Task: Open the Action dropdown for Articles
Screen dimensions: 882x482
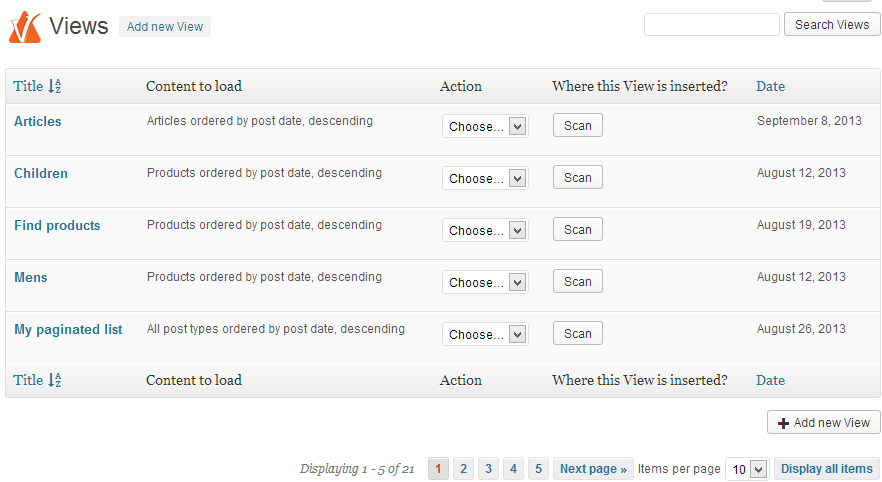Action: (x=485, y=126)
